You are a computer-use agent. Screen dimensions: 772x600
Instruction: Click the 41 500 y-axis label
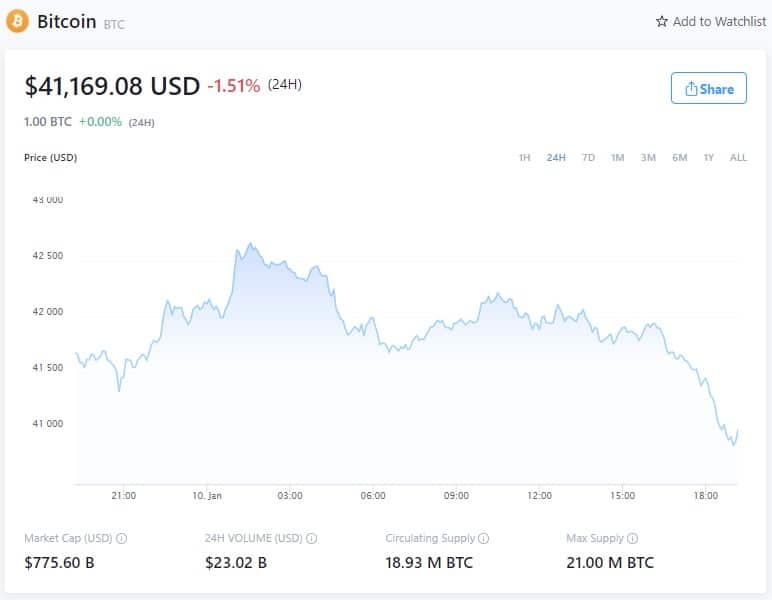pyautogui.click(x=48, y=368)
